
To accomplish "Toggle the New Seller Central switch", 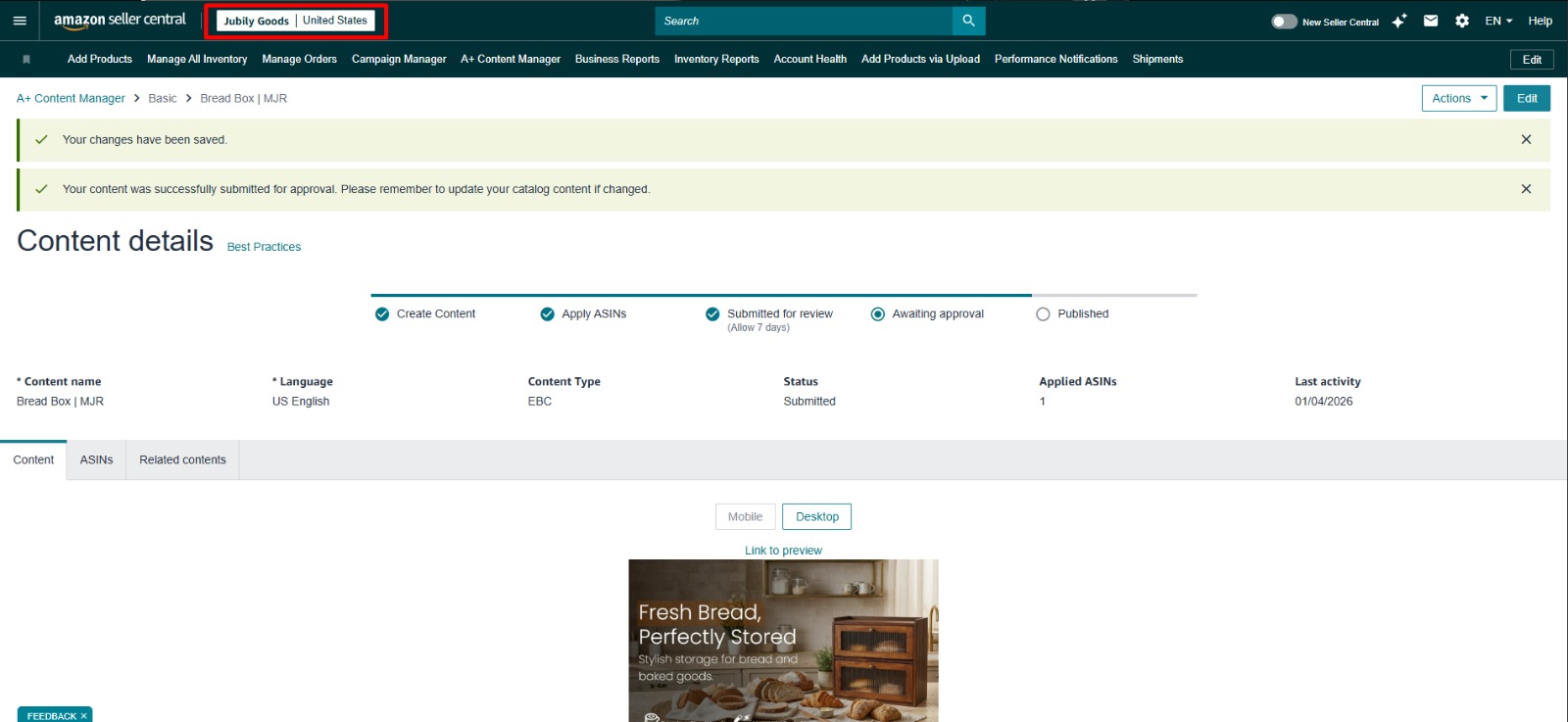I will click(1284, 22).
